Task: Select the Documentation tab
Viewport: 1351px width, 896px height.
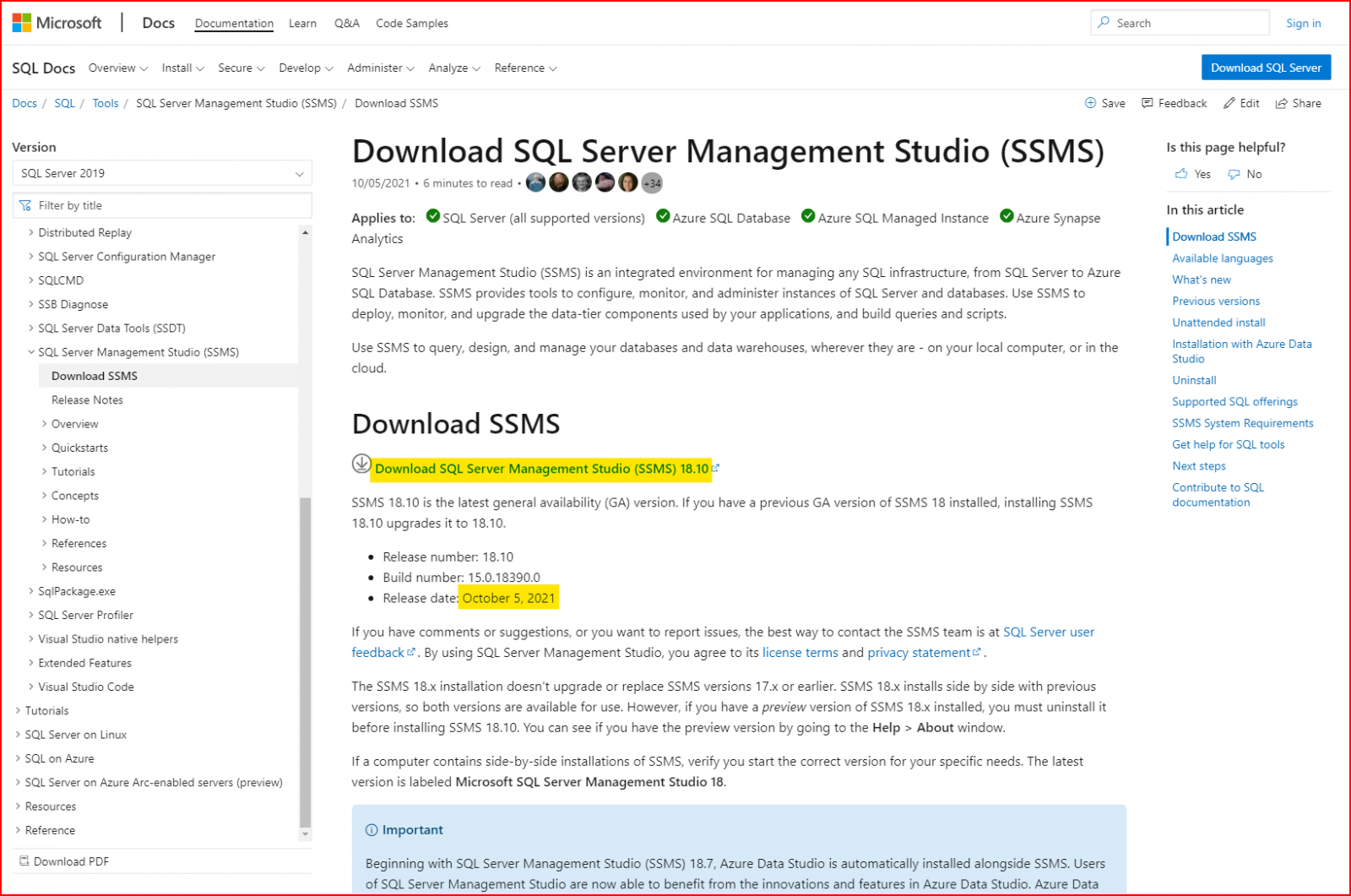Action: 234,24
